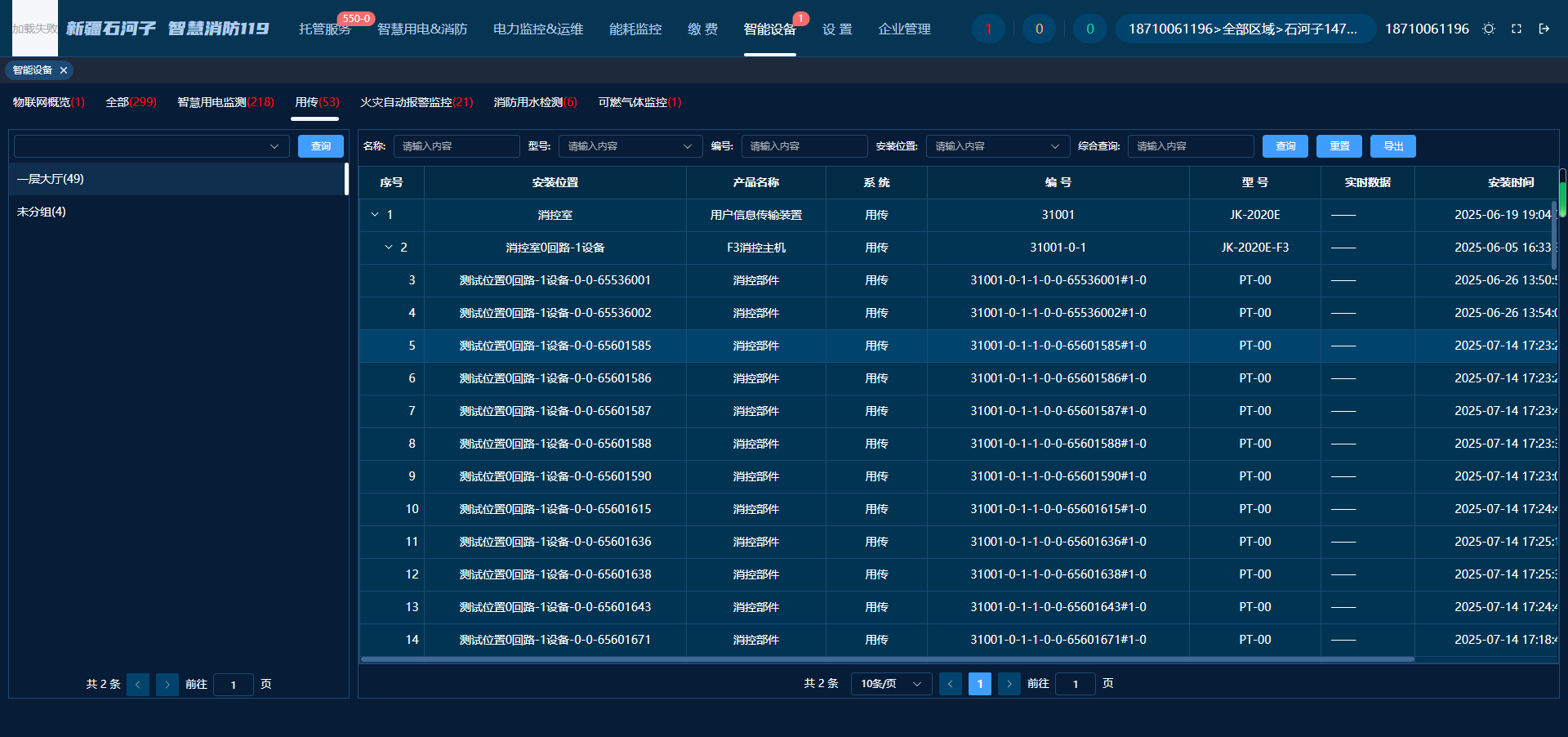The image size is (1568, 737).
Task: Collapse row 1 消控室 tree node
Action: [375, 215]
